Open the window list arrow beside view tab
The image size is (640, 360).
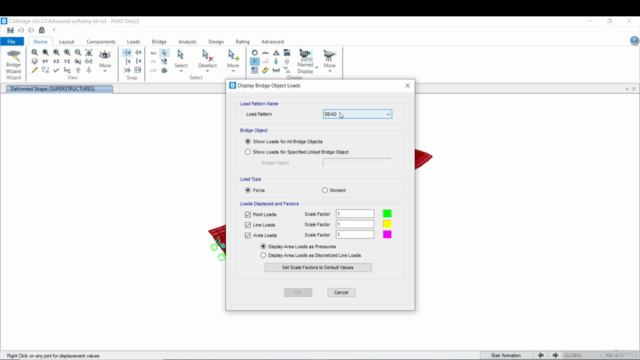[627, 89]
